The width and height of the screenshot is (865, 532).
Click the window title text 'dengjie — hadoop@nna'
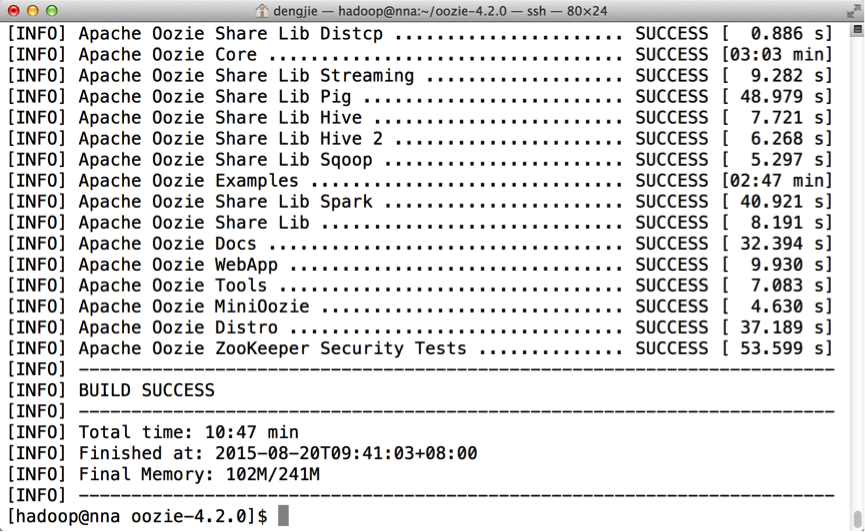coord(360,11)
